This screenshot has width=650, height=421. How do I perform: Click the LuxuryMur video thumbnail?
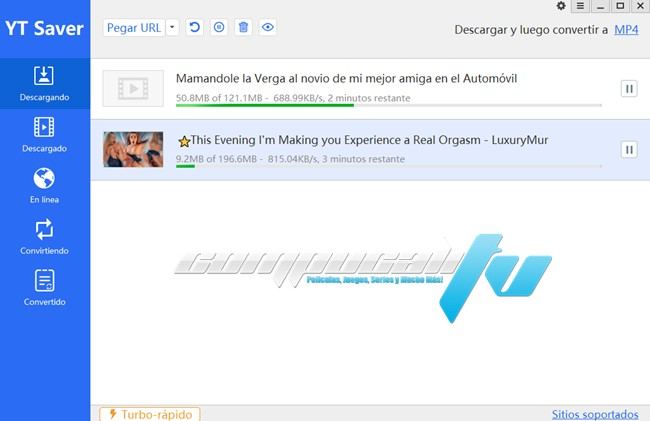(x=133, y=150)
